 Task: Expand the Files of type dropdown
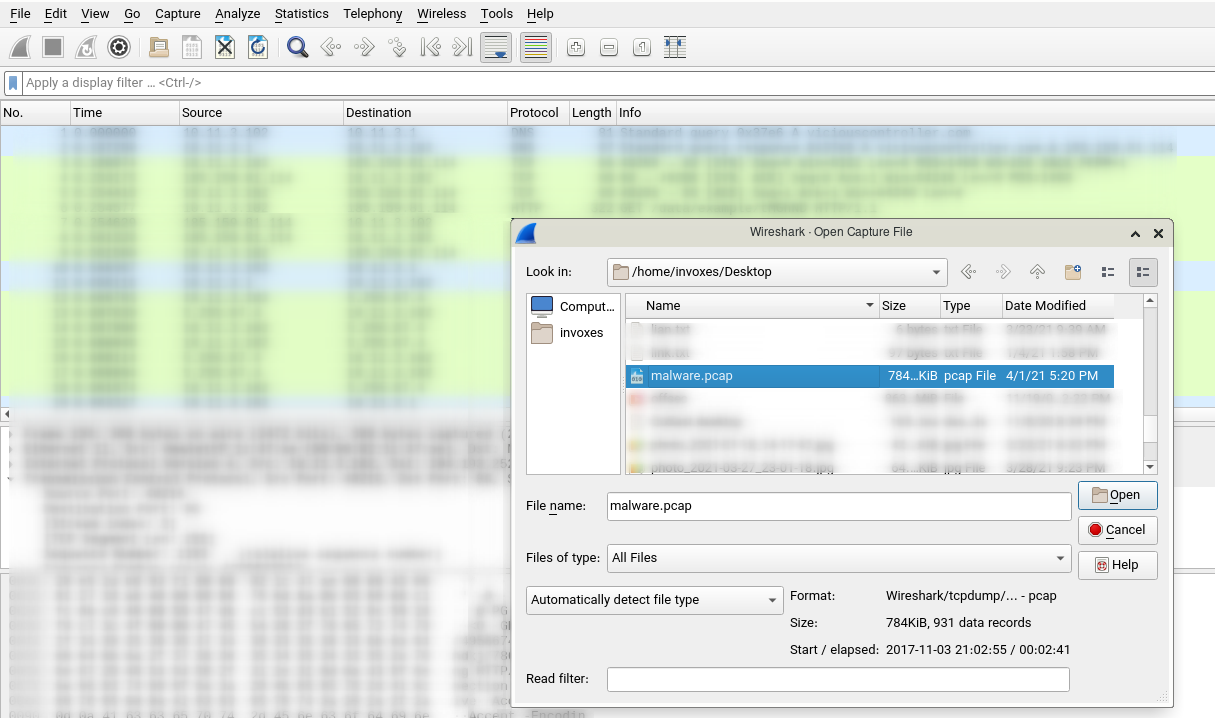tap(839, 558)
